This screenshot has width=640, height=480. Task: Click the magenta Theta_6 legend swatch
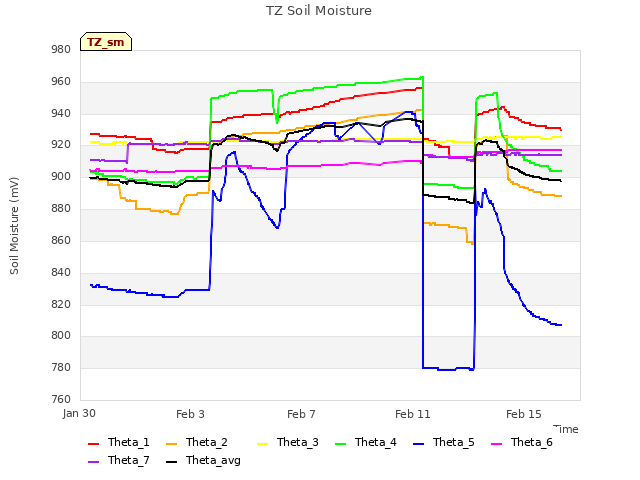pyautogui.click(x=496, y=443)
